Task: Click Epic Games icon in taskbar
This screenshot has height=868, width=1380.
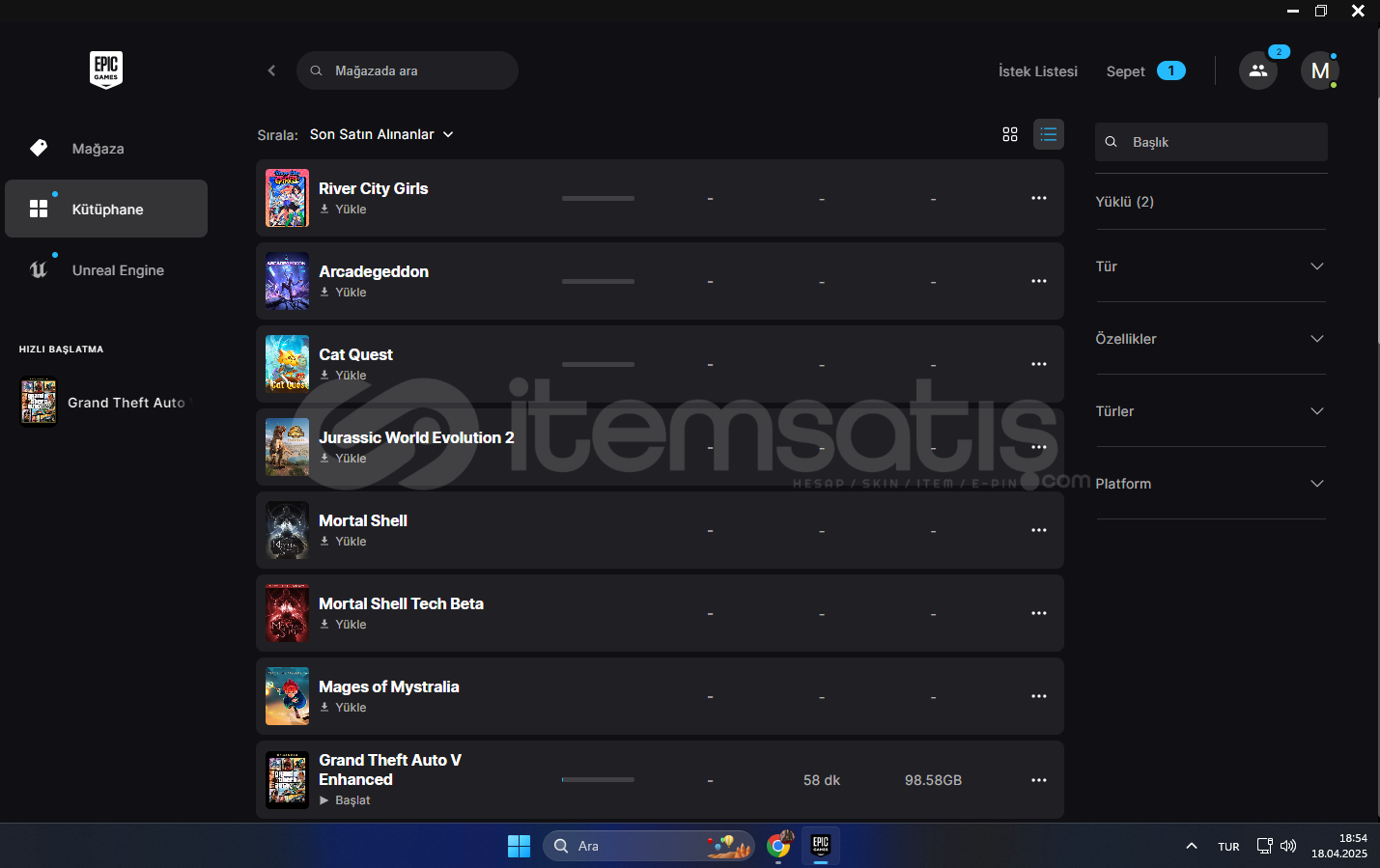Action: (821, 845)
